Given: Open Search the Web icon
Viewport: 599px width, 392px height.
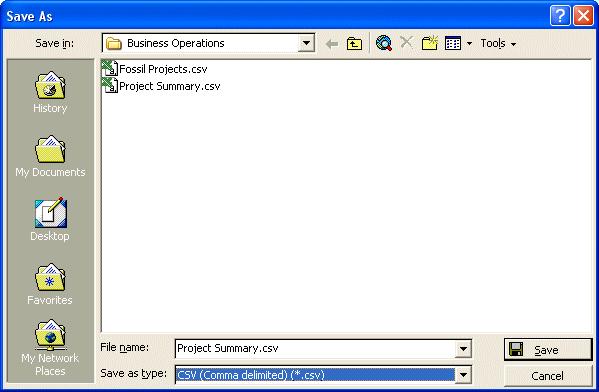Looking at the screenshot, I should 384,43.
